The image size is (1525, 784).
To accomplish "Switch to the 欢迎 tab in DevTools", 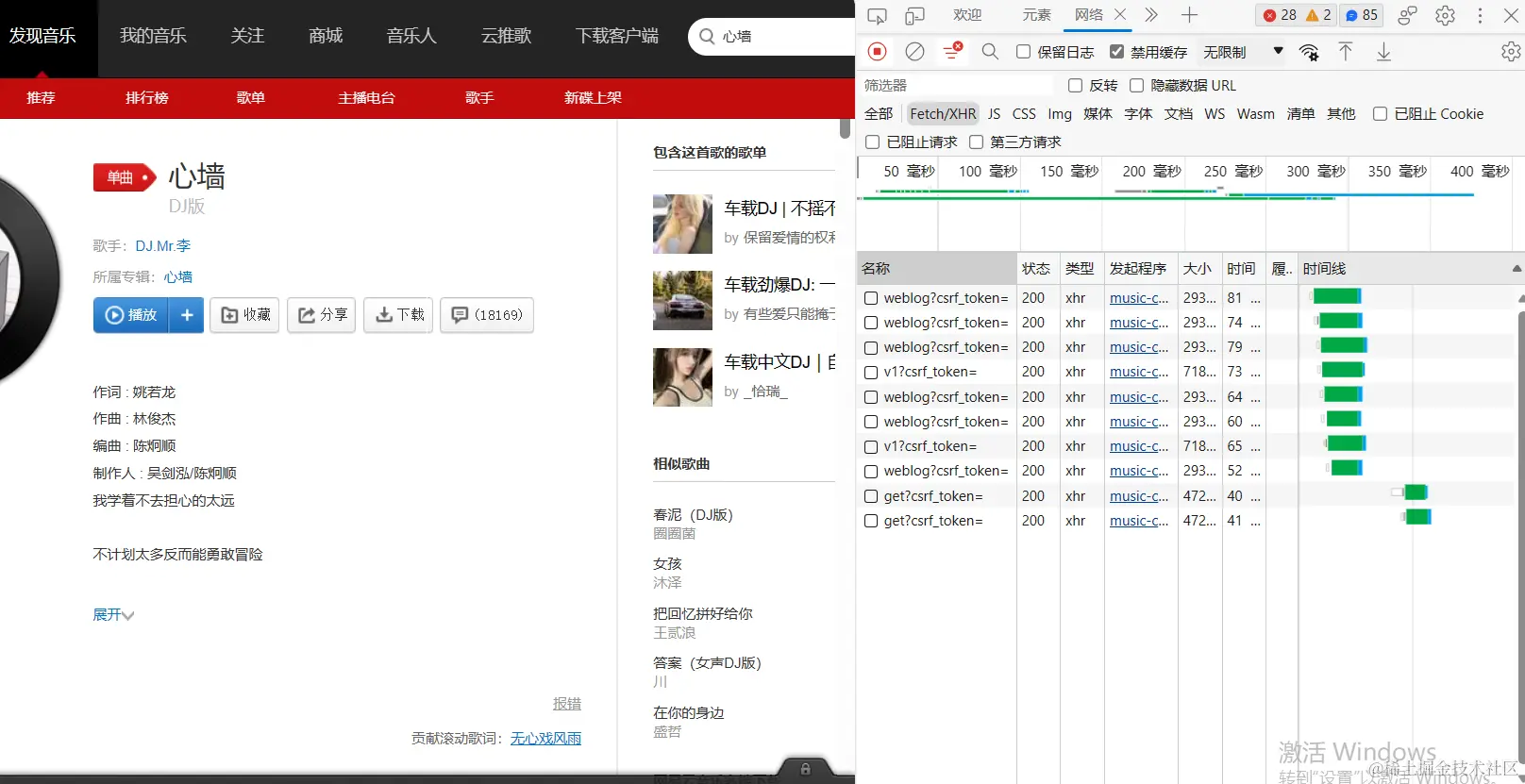I will [967, 15].
